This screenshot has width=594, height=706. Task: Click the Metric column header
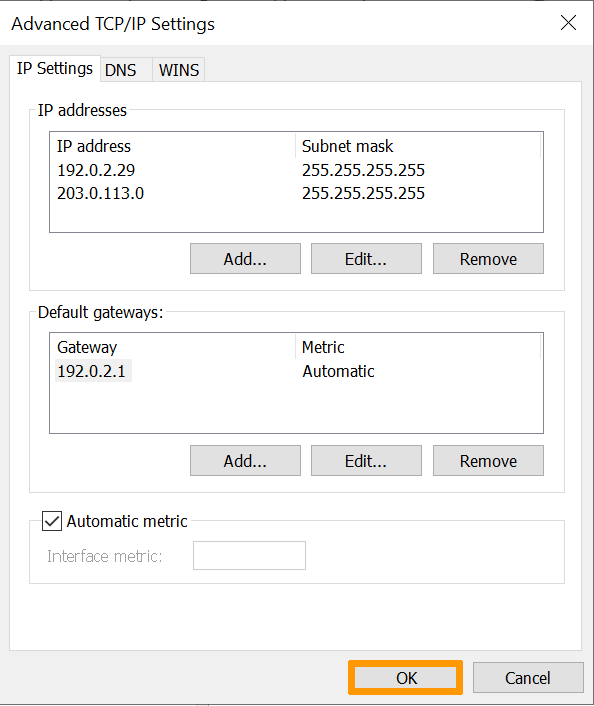click(418, 347)
